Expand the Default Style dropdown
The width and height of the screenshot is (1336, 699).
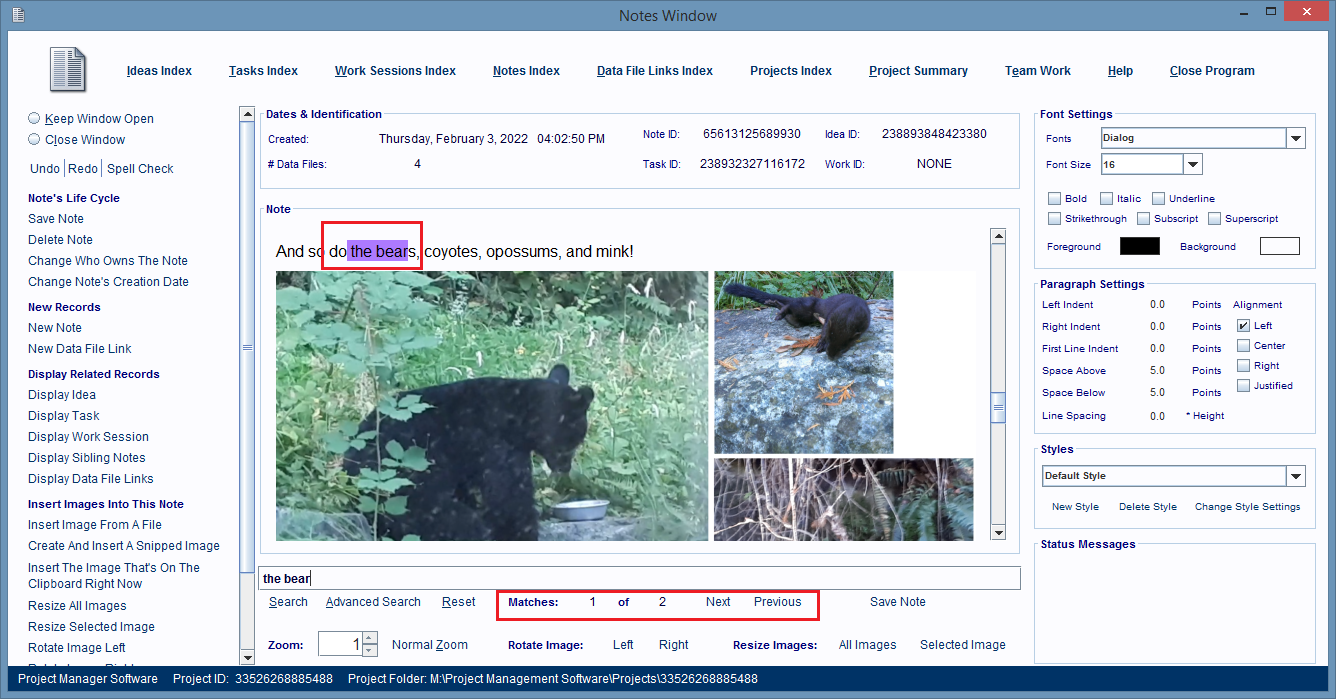click(x=1296, y=476)
